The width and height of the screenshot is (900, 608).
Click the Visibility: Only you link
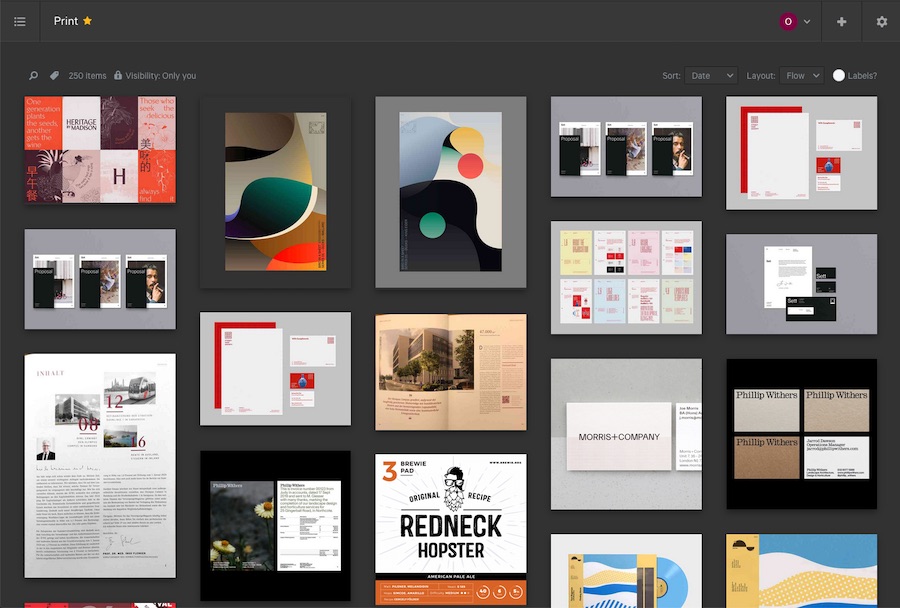(161, 75)
